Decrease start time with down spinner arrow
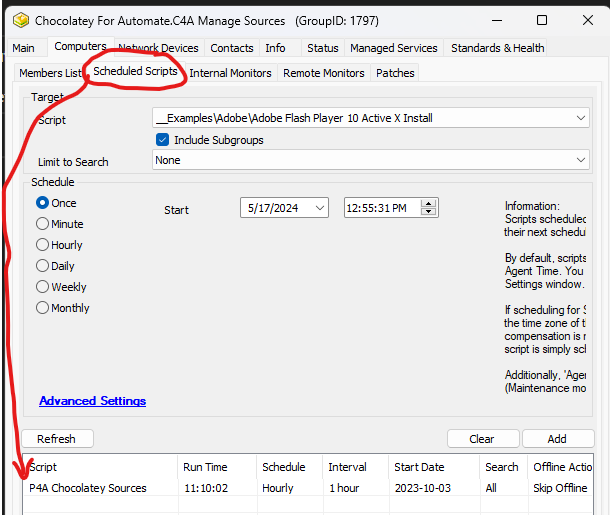This screenshot has height=515, width=610. click(x=428, y=212)
